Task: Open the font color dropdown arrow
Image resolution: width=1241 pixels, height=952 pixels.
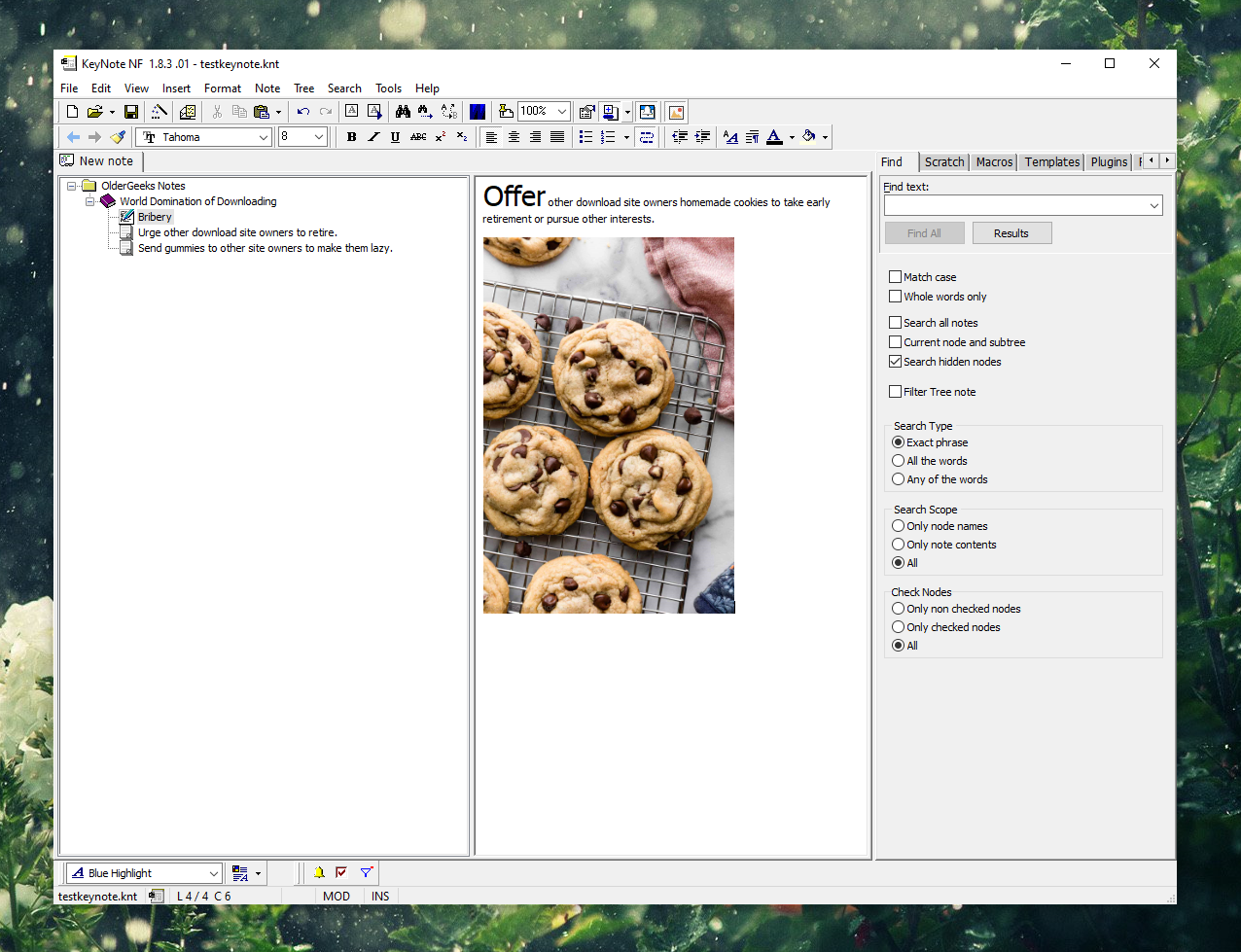Action: click(792, 137)
